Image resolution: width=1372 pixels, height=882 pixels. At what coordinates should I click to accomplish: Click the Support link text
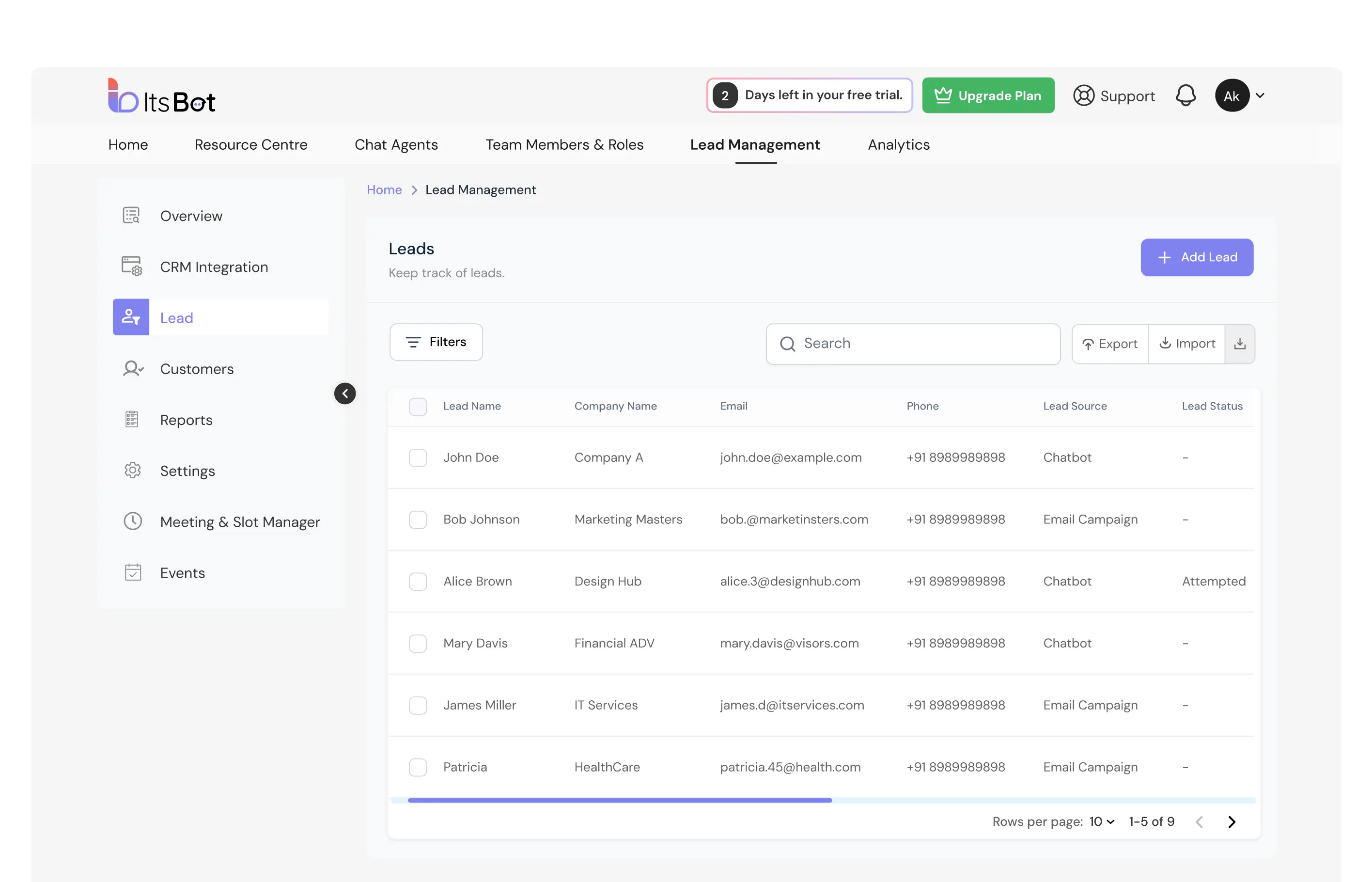tap(1127, 96)
